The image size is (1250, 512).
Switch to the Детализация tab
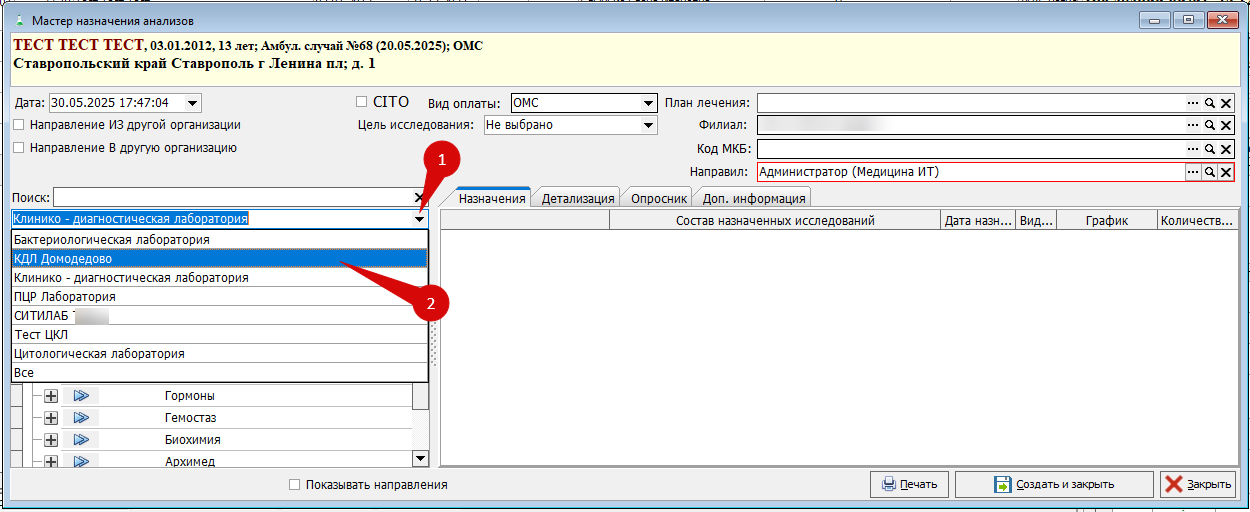(577, 198)
